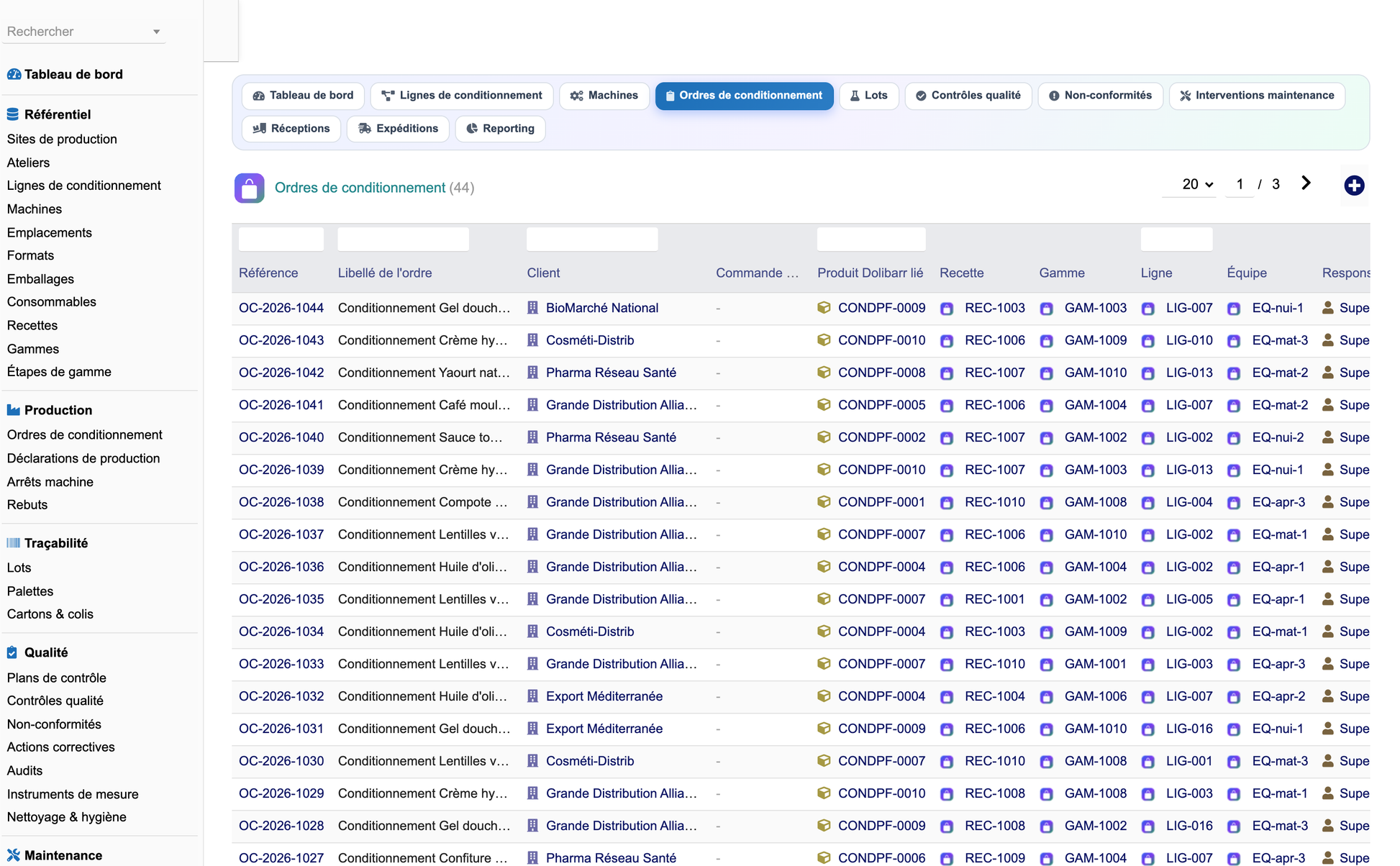The width and height of the screenshot is (1400, 866).
Task: Sort by the Recette column header
Action: point(962,273)
